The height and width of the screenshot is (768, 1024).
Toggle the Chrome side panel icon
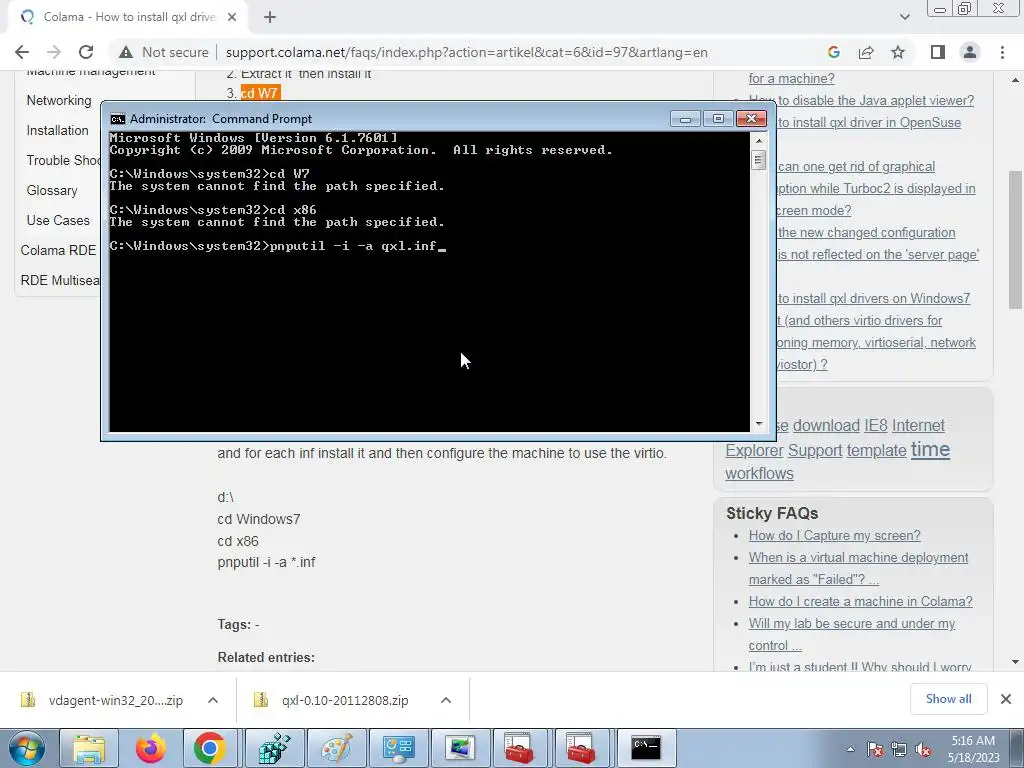point(938,52)
